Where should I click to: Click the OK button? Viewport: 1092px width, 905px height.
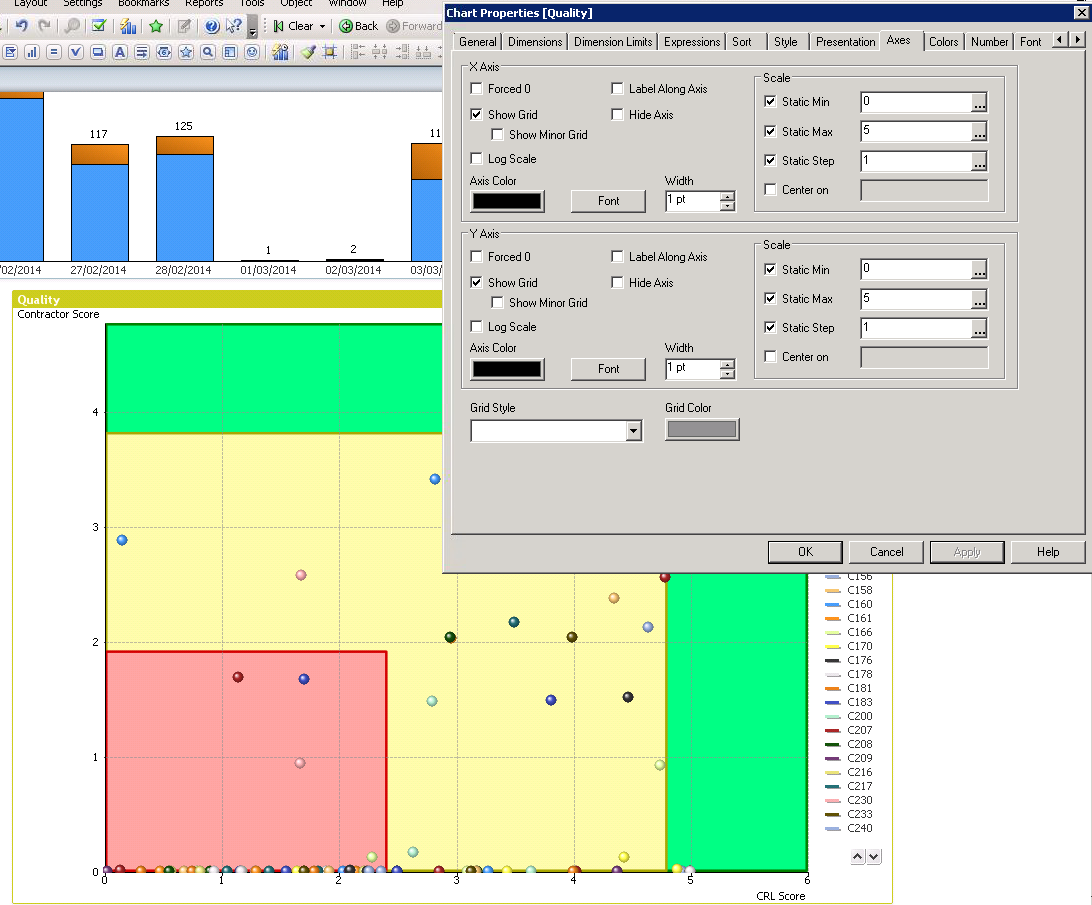[805, 552]
